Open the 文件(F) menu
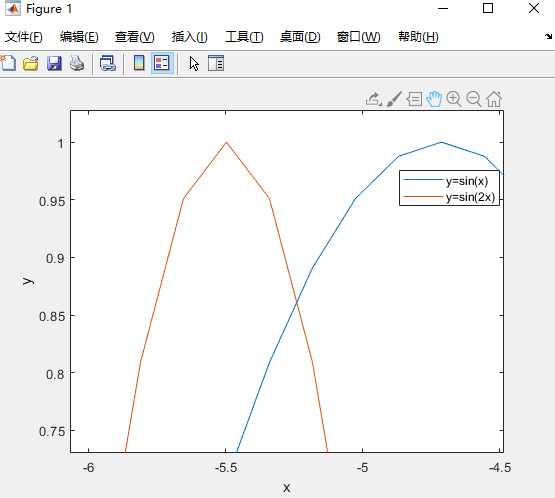This screenshot has height=498, width=555. click(x=24, y=37)
